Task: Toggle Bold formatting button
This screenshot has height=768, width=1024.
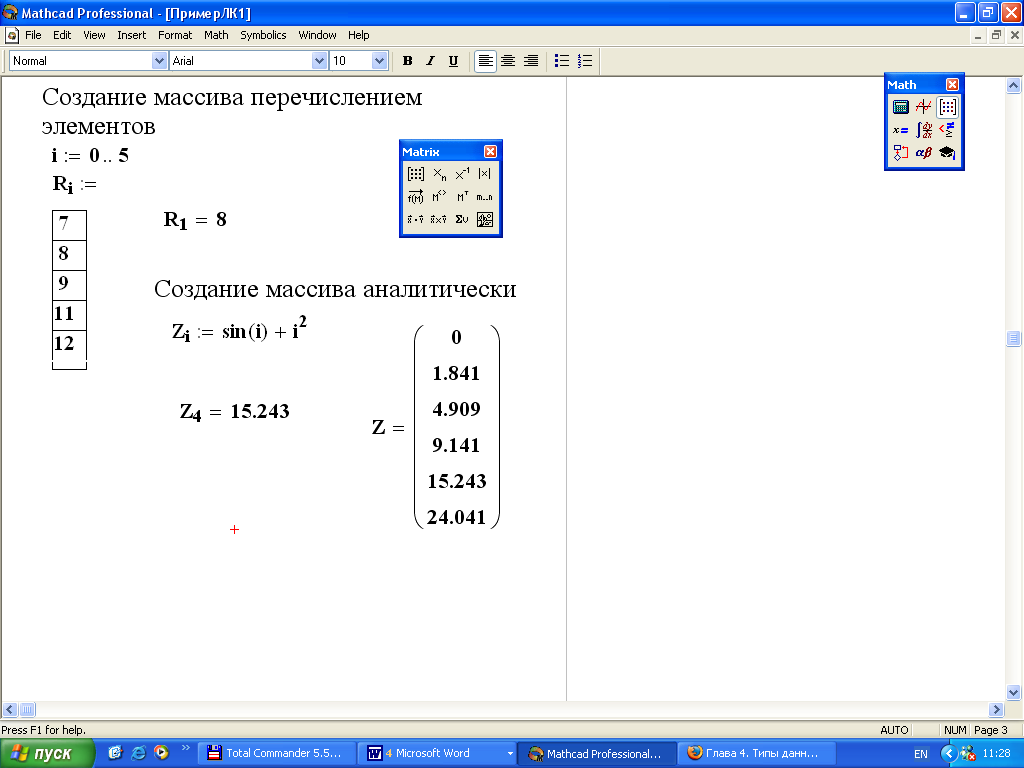Action: (407, 61)
